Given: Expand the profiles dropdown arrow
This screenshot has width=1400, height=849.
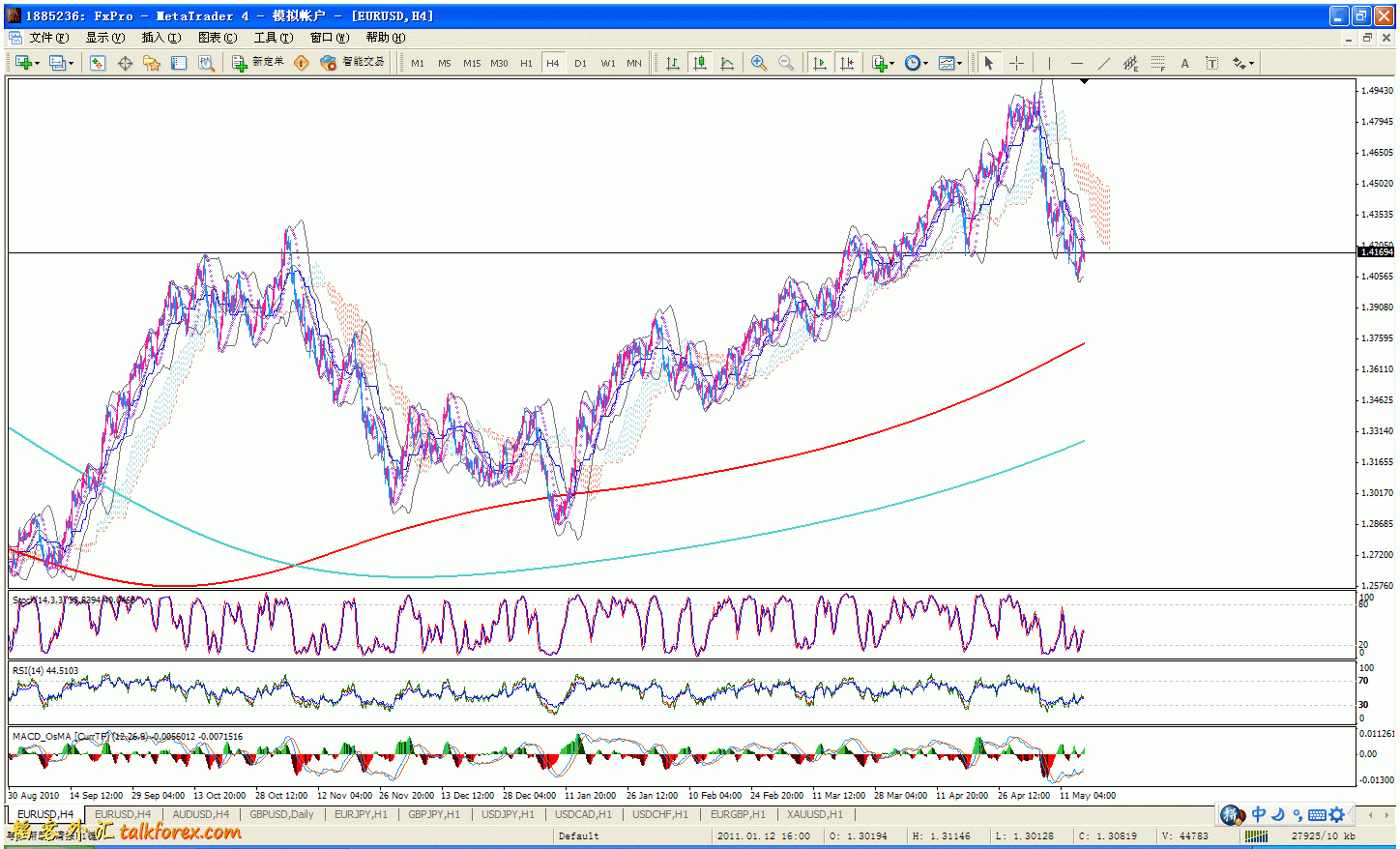Looking at the screenshot, I should [x=71, y=64].
